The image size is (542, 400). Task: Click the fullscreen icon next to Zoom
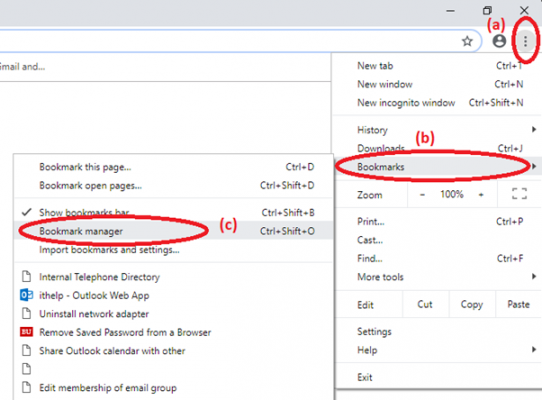(x=519, y=194)
